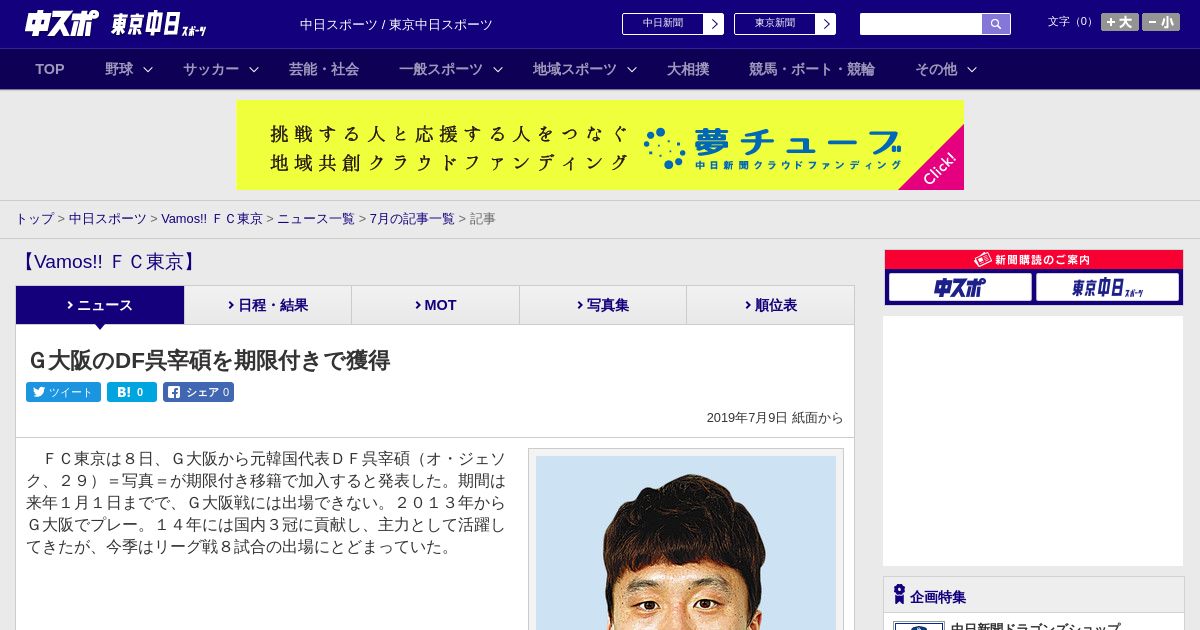Expand chevron next to サッカー
1200x630 pixels.
click(254, 69)
